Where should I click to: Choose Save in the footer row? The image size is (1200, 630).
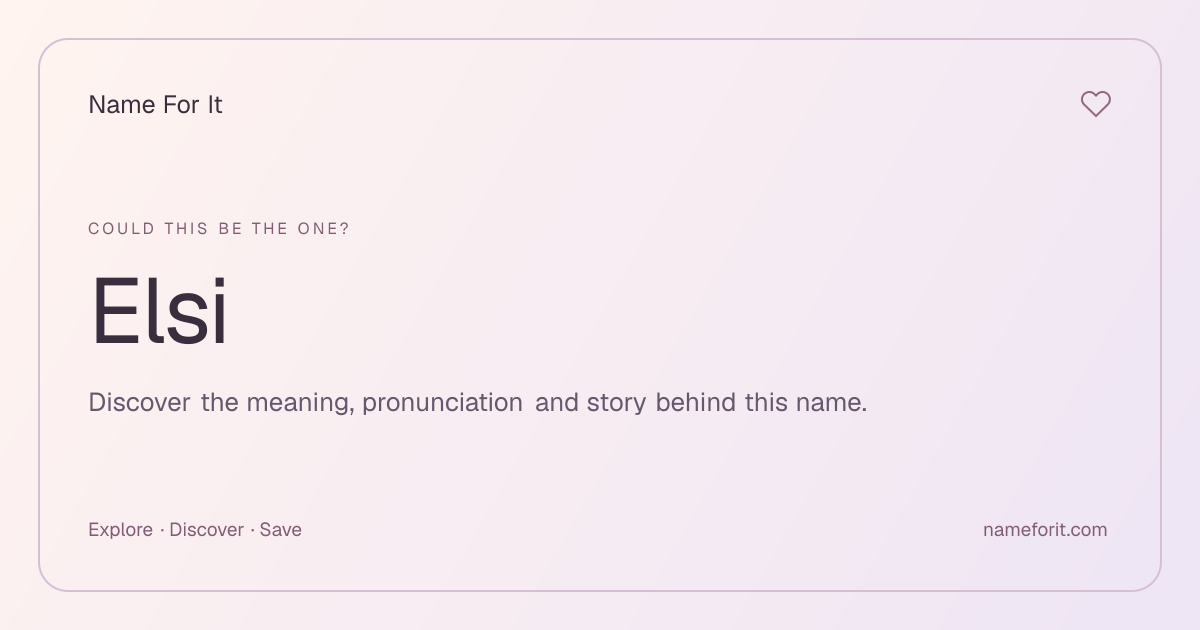(x=281, y=530)
